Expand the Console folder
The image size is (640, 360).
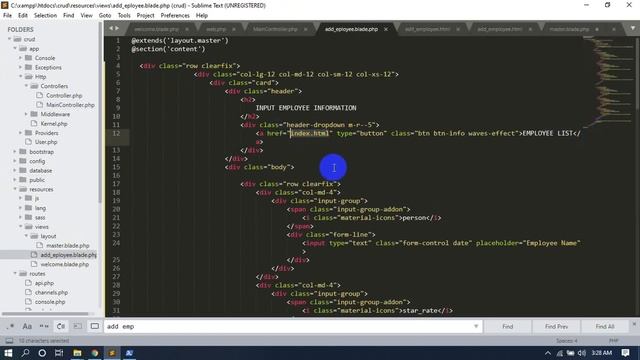(x=20, y=58)
